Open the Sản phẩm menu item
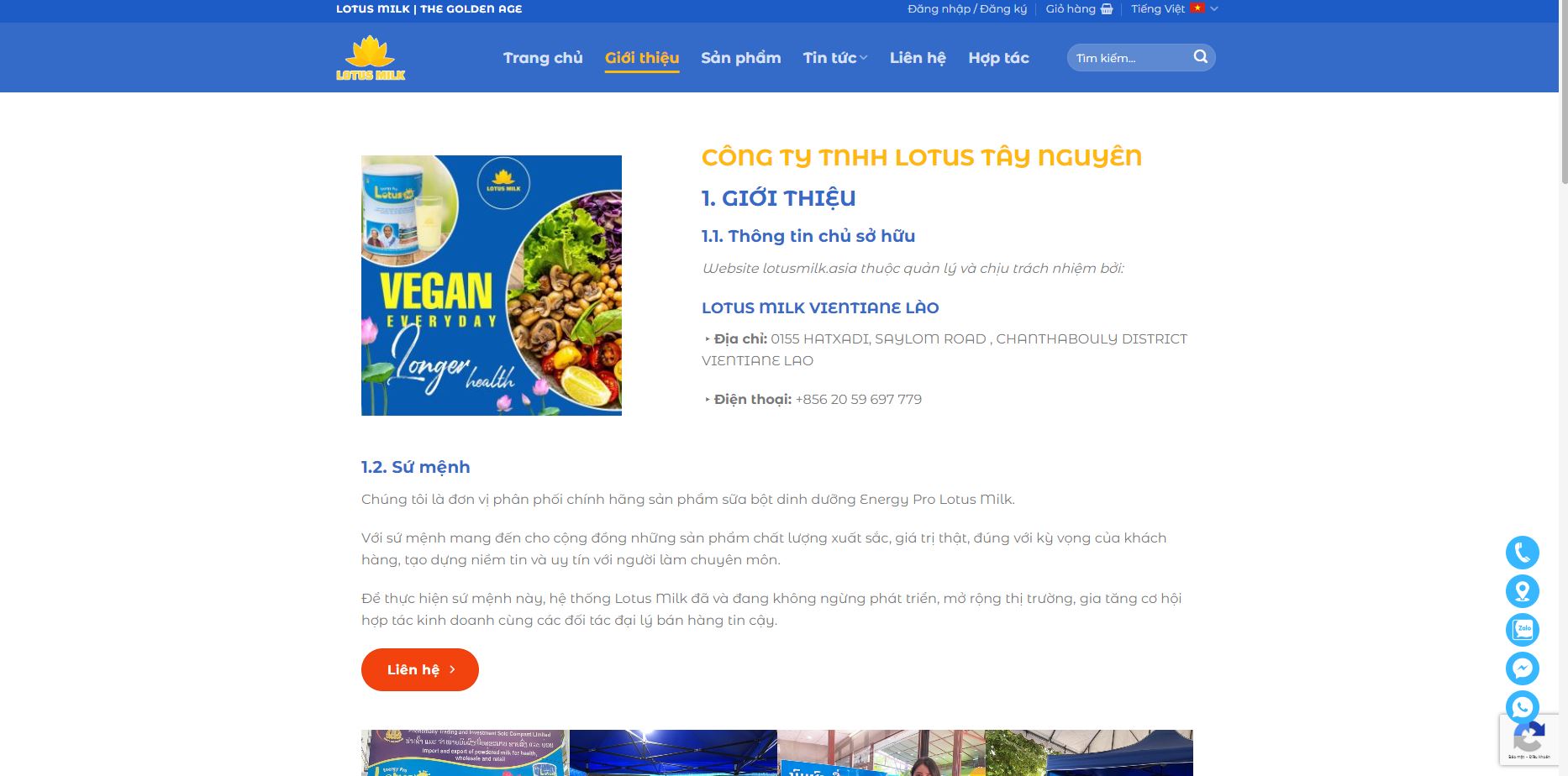 tap(741, 58)
